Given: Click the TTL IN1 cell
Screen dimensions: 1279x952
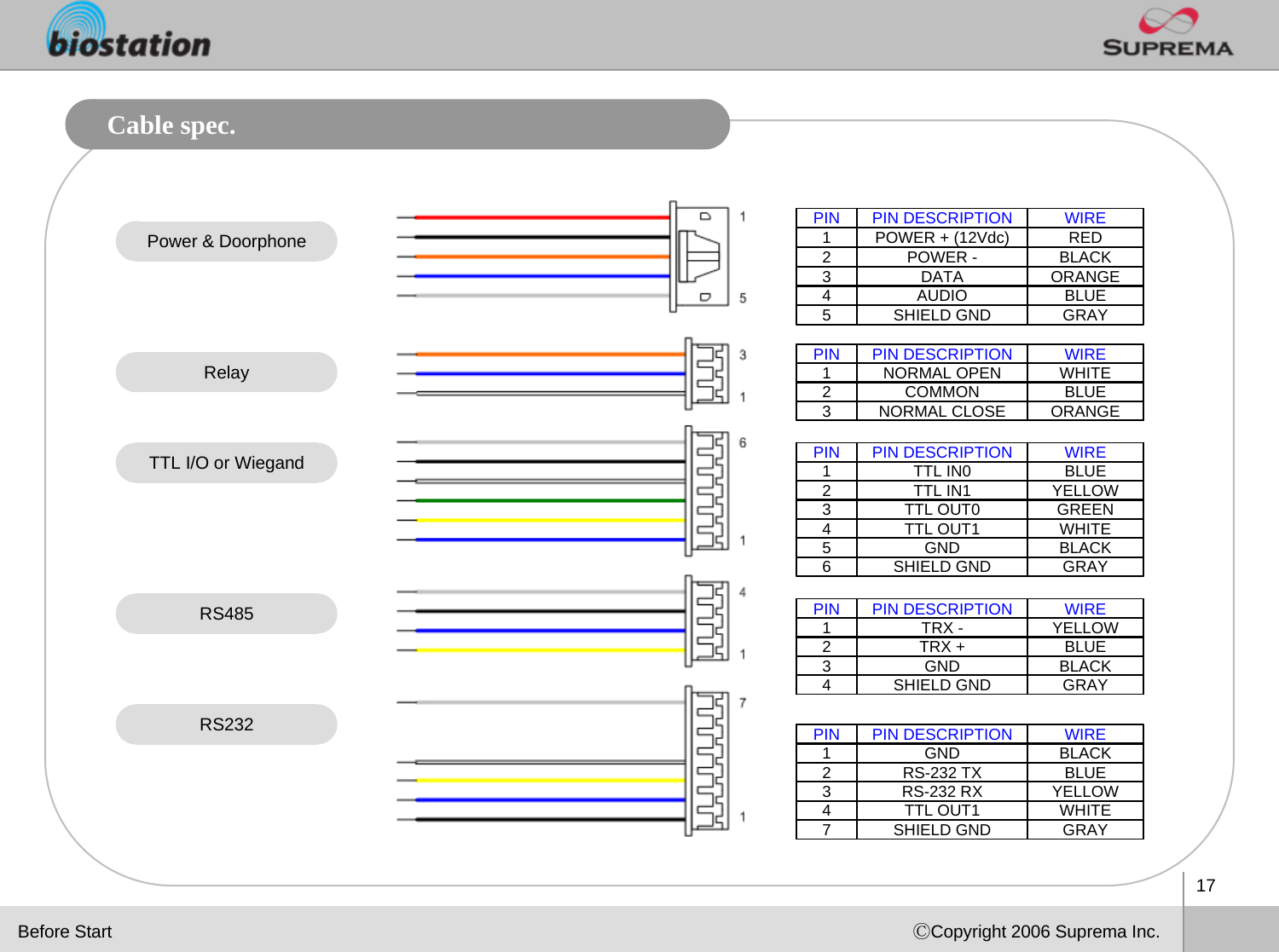Looking at the screenshot, I should (x=942, y=491).
